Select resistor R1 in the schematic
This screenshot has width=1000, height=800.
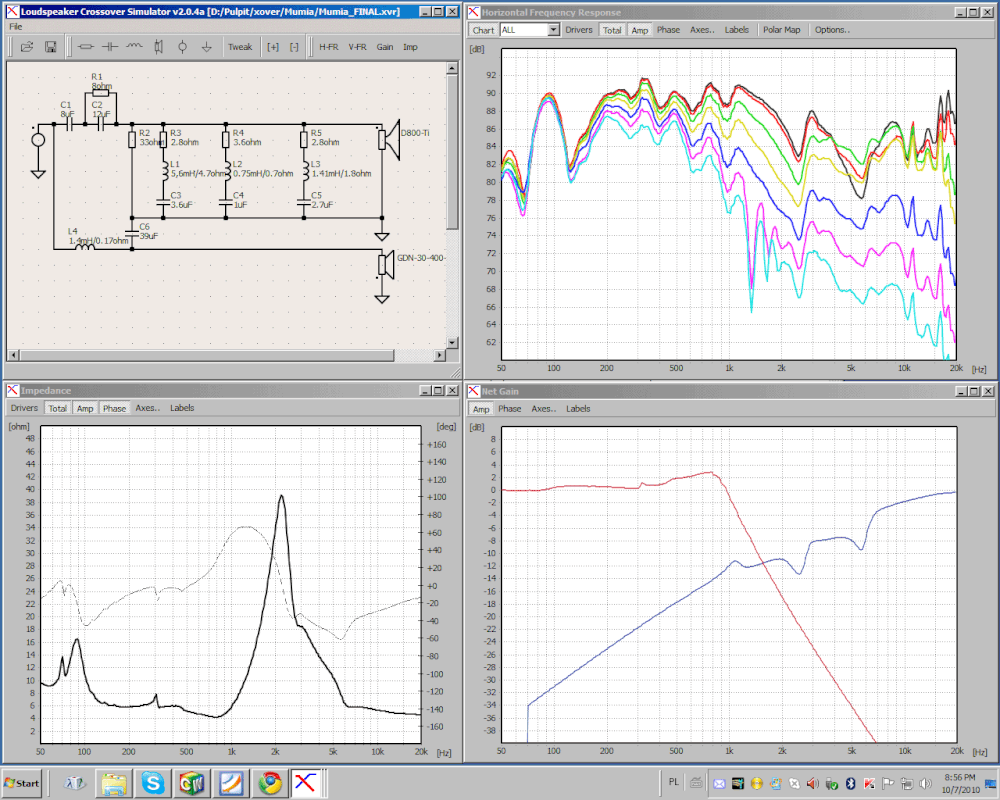pos(101,93)
